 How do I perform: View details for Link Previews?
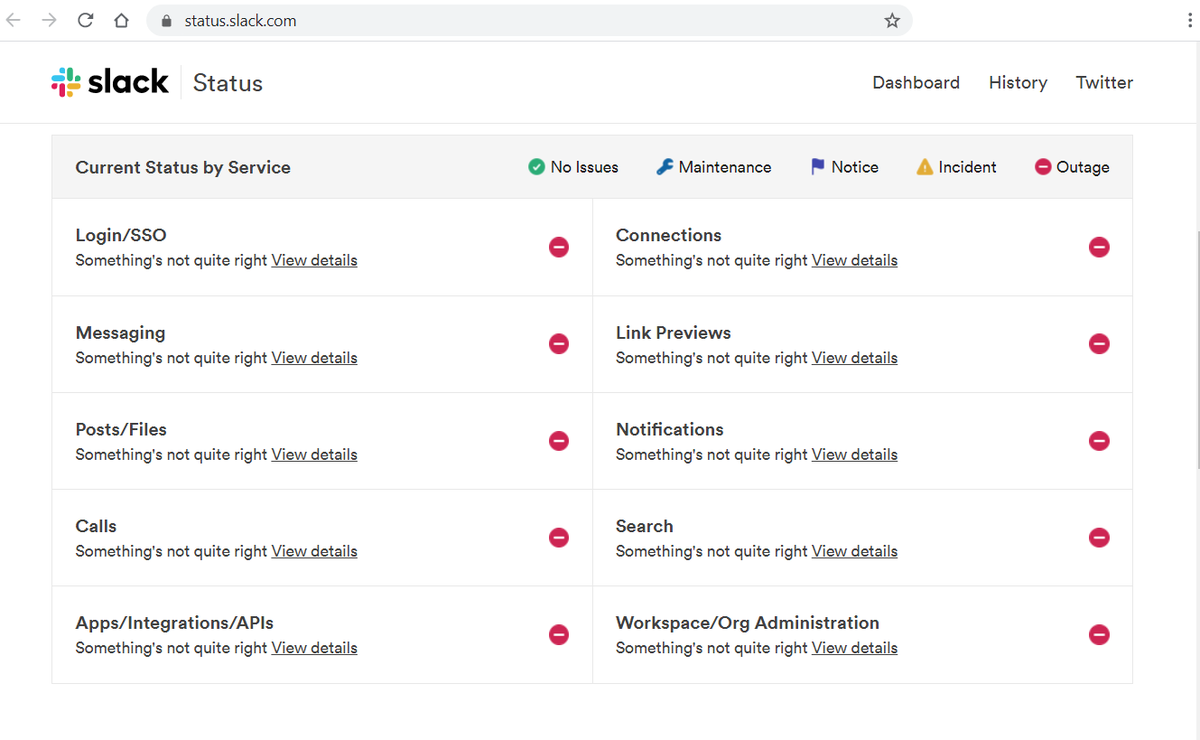coord(854,357)
